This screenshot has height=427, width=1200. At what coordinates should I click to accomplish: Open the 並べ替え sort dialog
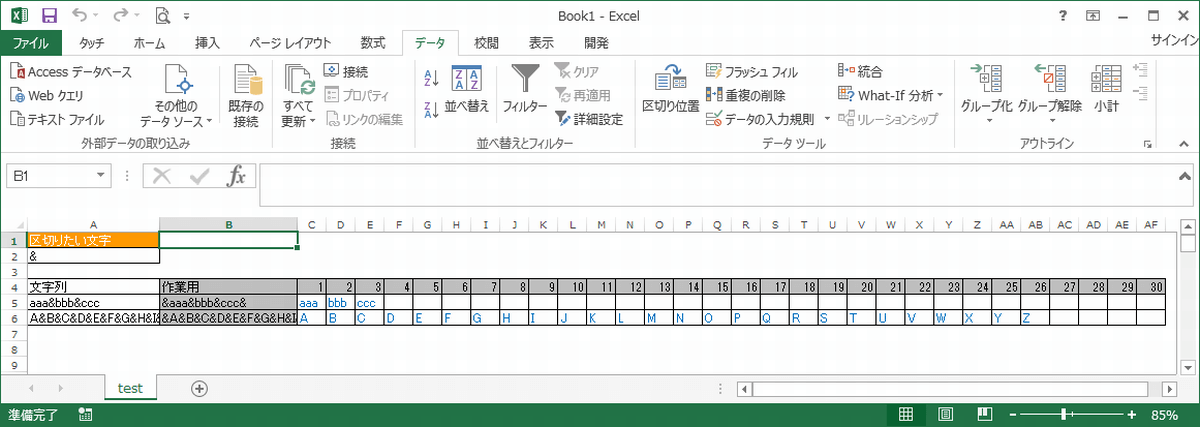tap(467, 90)
